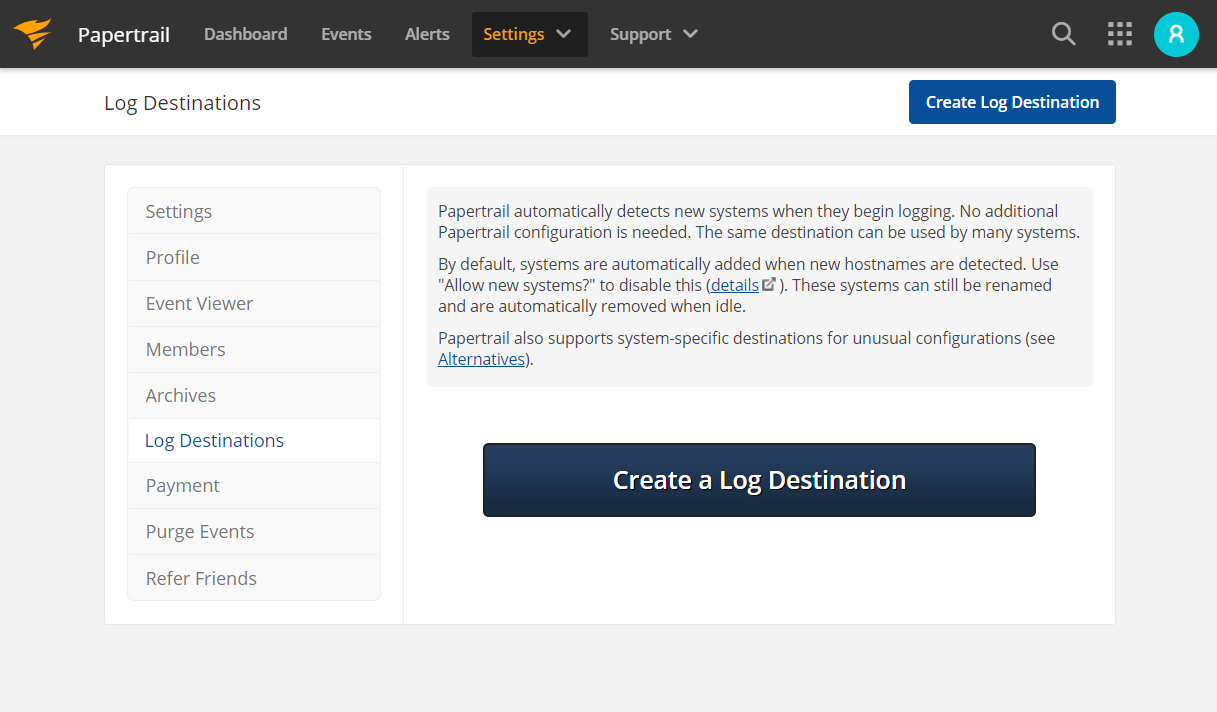This screenshot has height=712, width=1217.
Task: Select Profile in the sidebar
Action: [x=172, y=257]
